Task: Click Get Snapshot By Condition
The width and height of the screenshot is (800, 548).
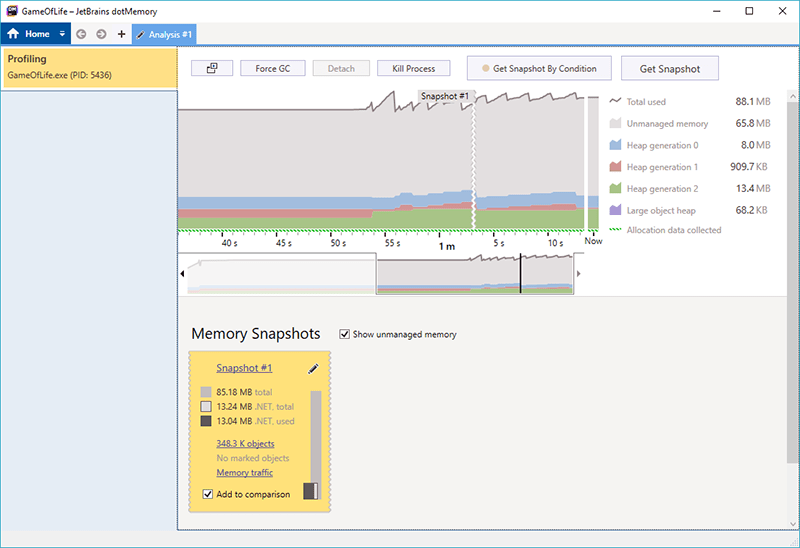Action: [539, 69]
